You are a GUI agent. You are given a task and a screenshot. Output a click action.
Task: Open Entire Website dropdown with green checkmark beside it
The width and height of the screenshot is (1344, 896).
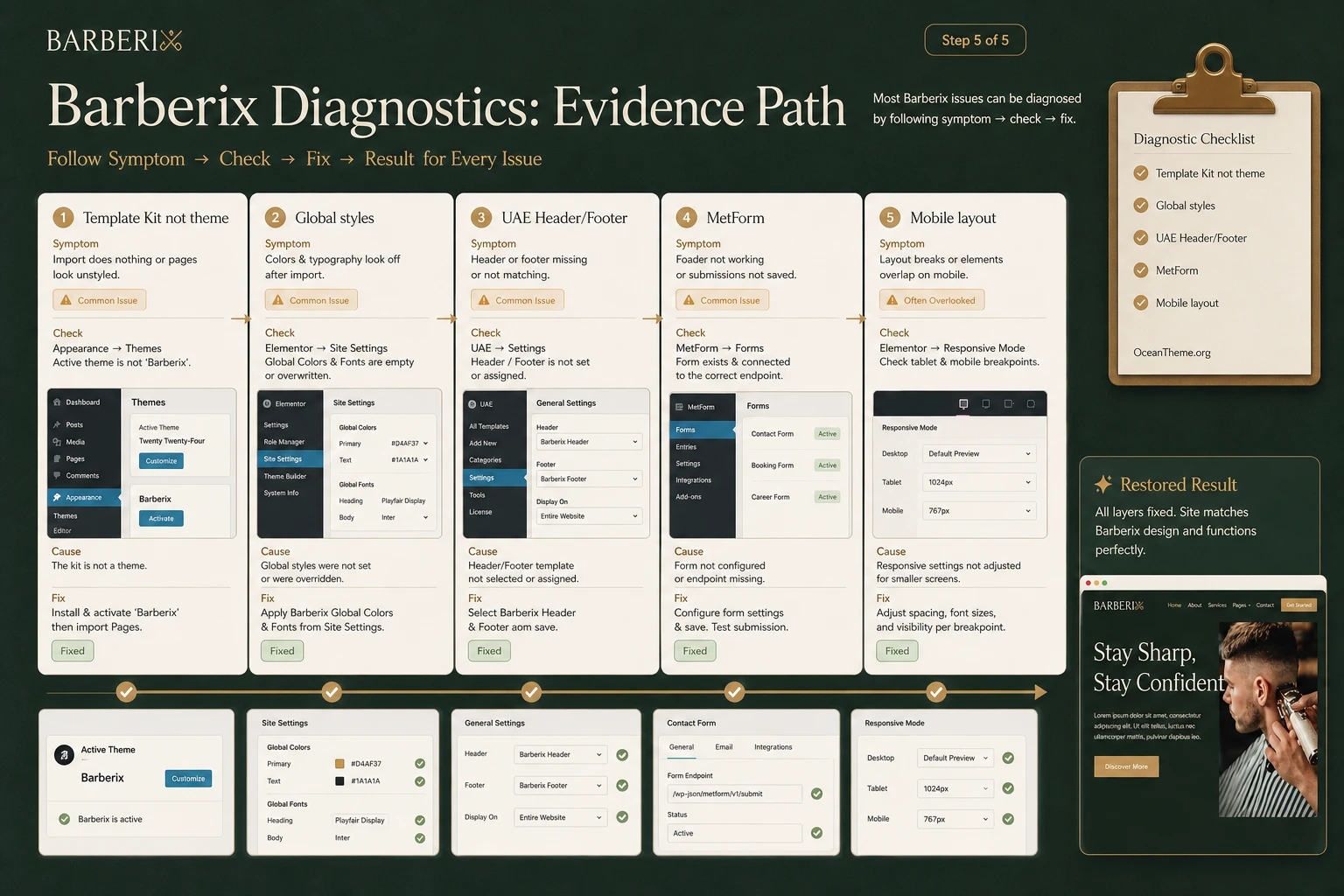tap(560, 817)
